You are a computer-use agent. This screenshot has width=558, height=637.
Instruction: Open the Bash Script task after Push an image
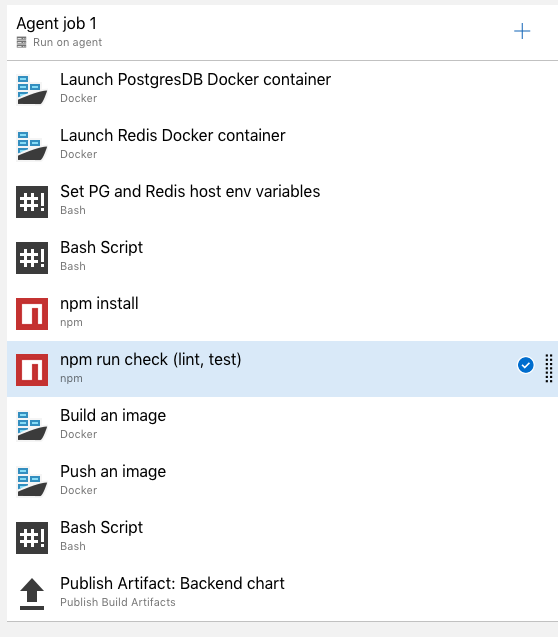pyautogui.click(x=282, y=537)
